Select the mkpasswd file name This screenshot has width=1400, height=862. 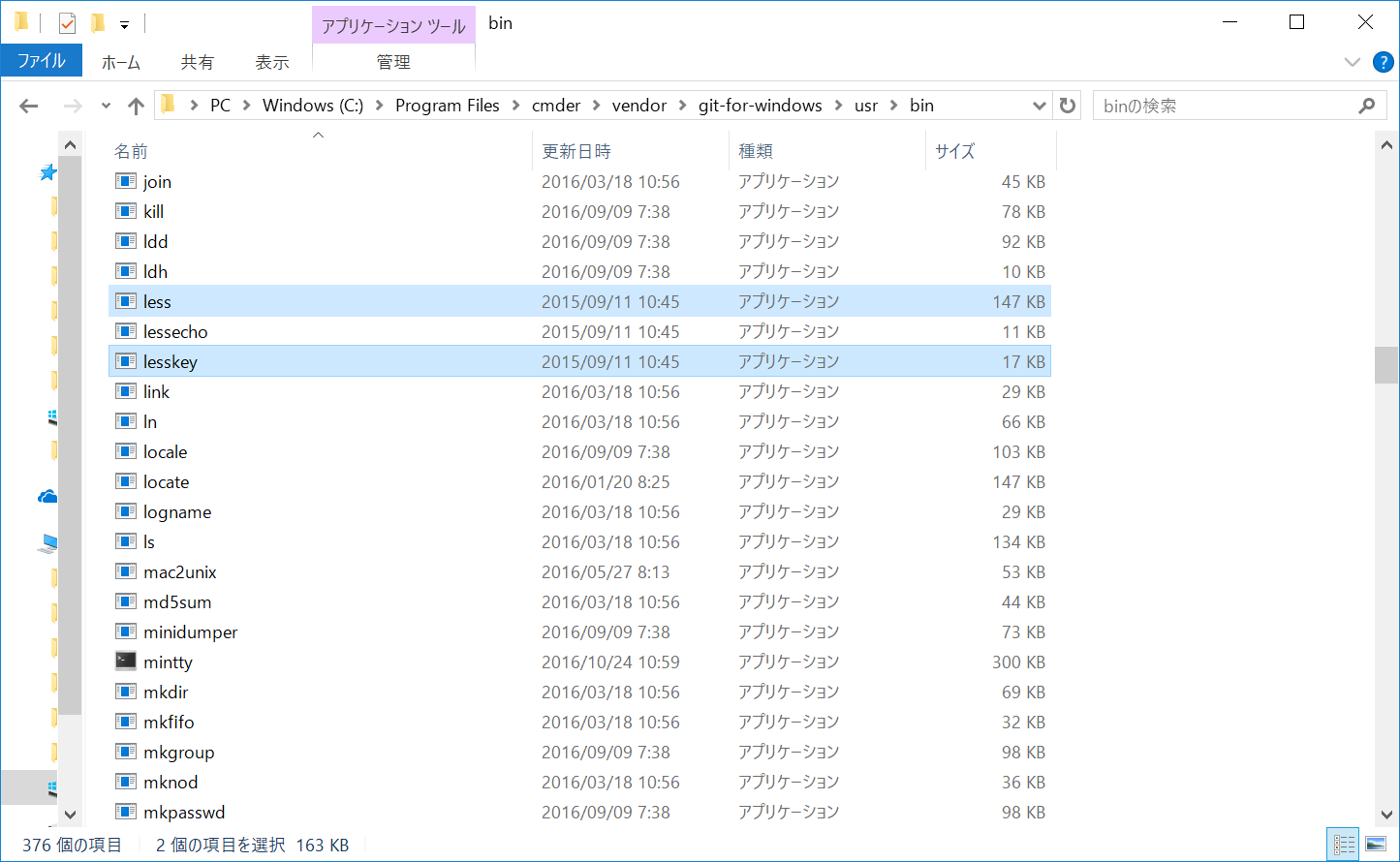184,813
